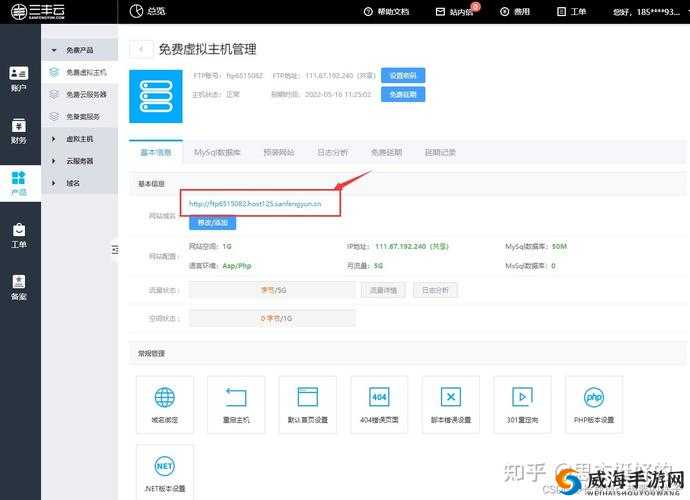Open the 工单 ticket shopping-bag sidebar icon
This screenshot has width=690, height=500.
pyautogui.click(x=19, y=235)
